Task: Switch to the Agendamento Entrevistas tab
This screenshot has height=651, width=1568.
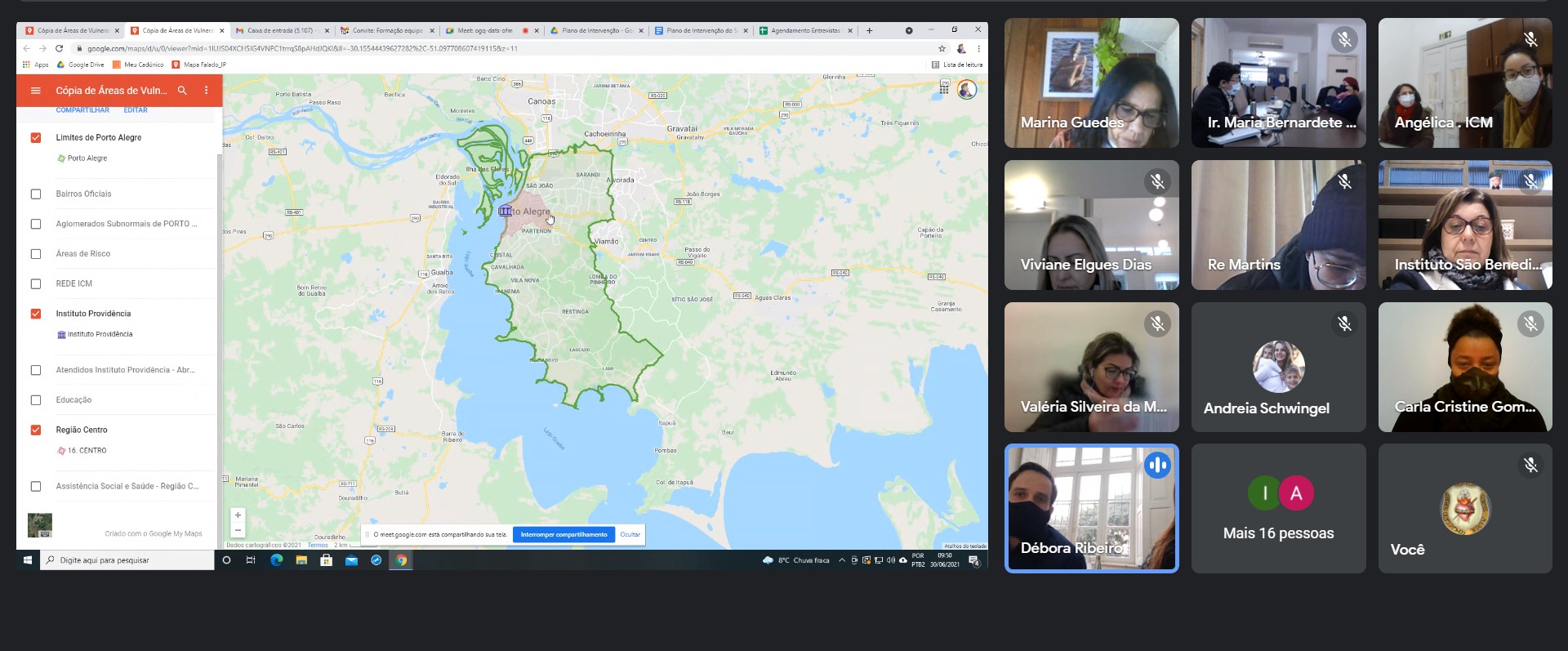Action: coord(804,31)
